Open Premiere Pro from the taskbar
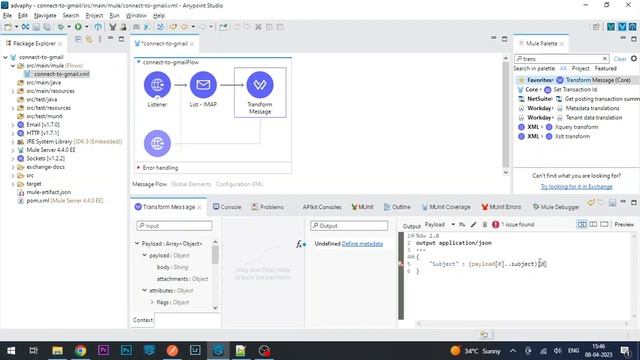This screenshot has height=360, width=640. pos(103,350)
